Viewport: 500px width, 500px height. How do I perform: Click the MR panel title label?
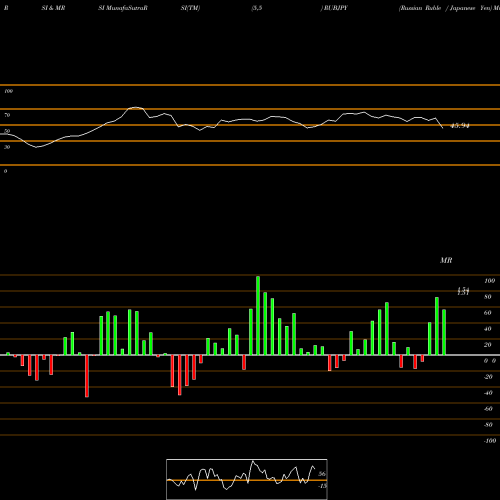tap(446, 260)
